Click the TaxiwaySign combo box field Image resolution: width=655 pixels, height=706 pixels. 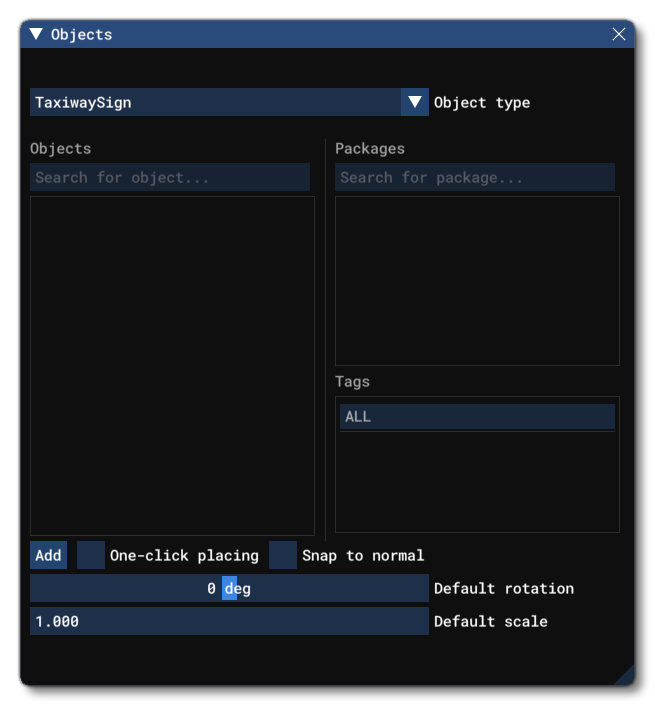coord(215,102)
